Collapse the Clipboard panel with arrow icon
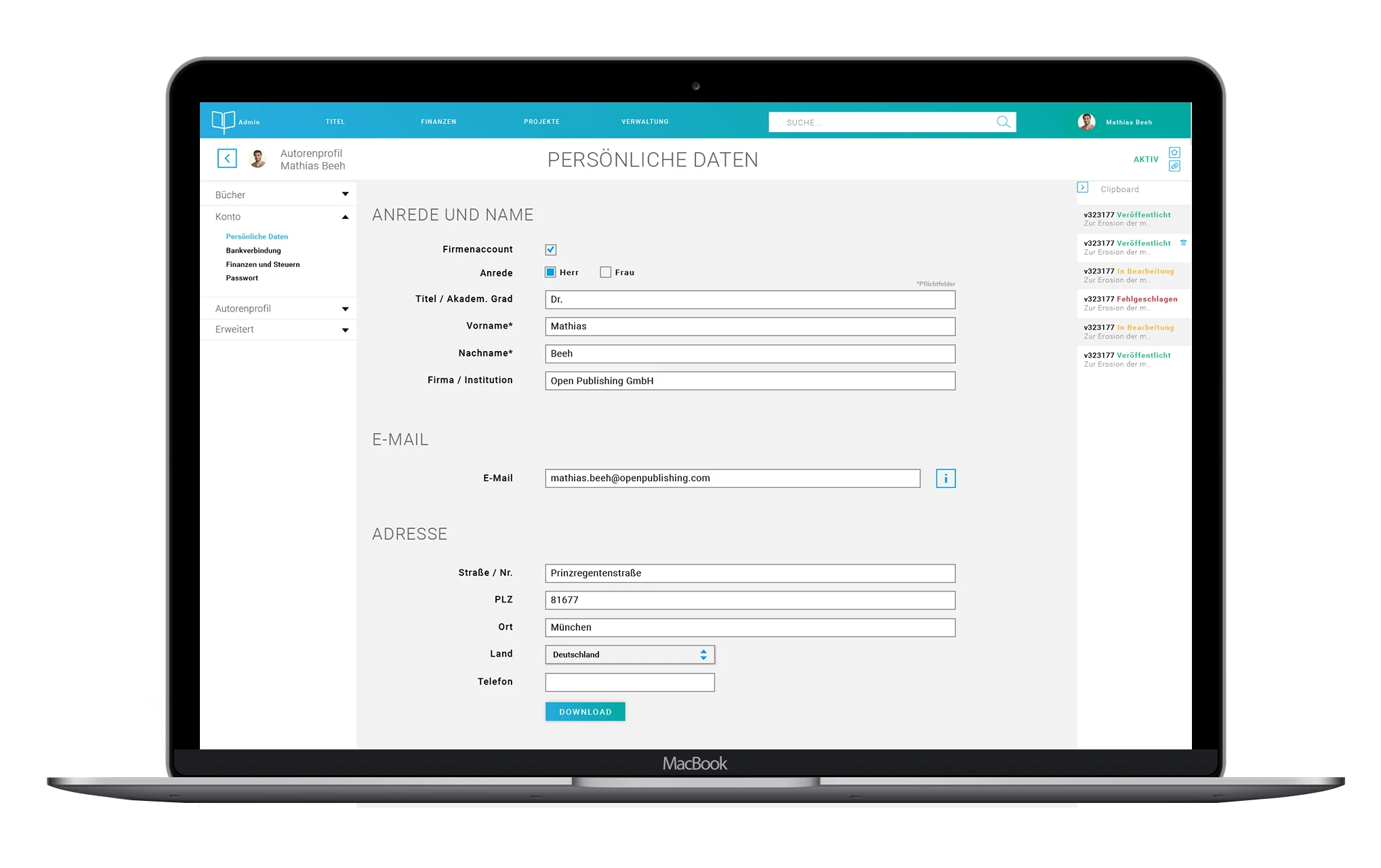The image size is (1381, 868). point(1083,188)
